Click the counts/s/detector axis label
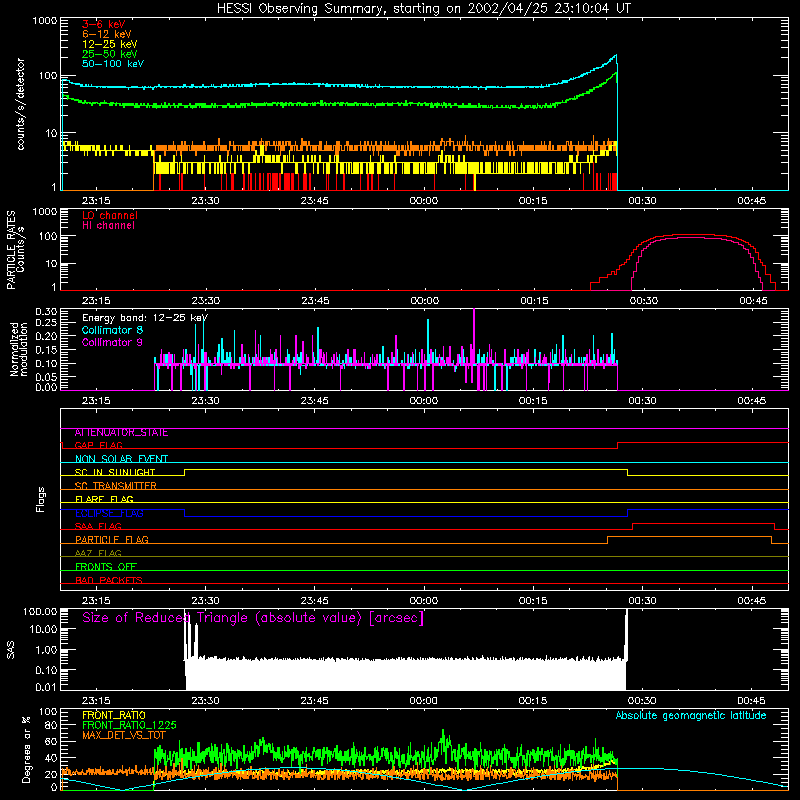 pos(21,104)
